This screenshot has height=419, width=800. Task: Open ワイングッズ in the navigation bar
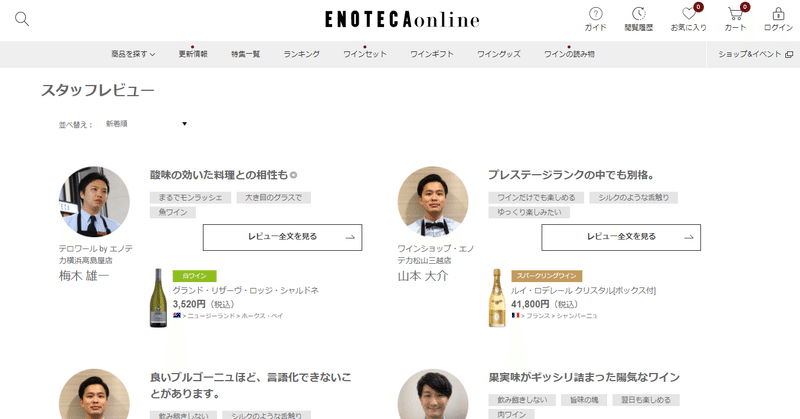pyautogui.click(x=498, y=54)
